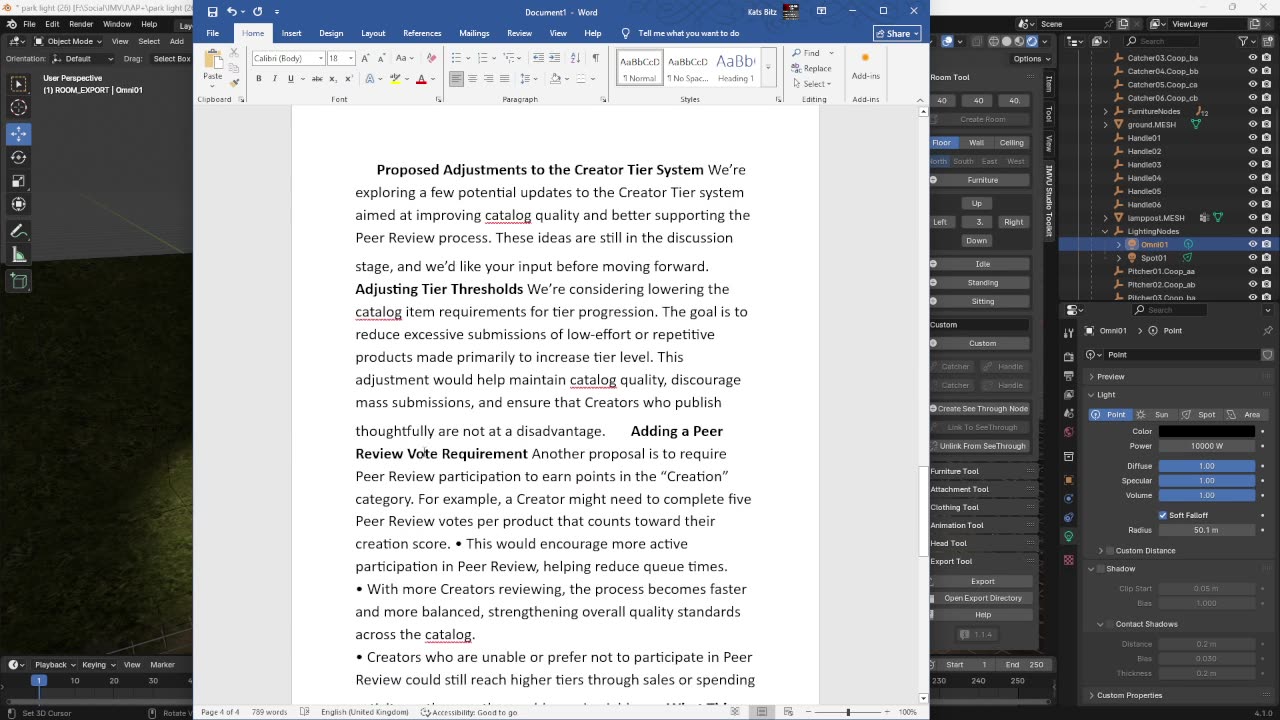
Task: Center-align the paragraph in Word
Action: [472, 79]
